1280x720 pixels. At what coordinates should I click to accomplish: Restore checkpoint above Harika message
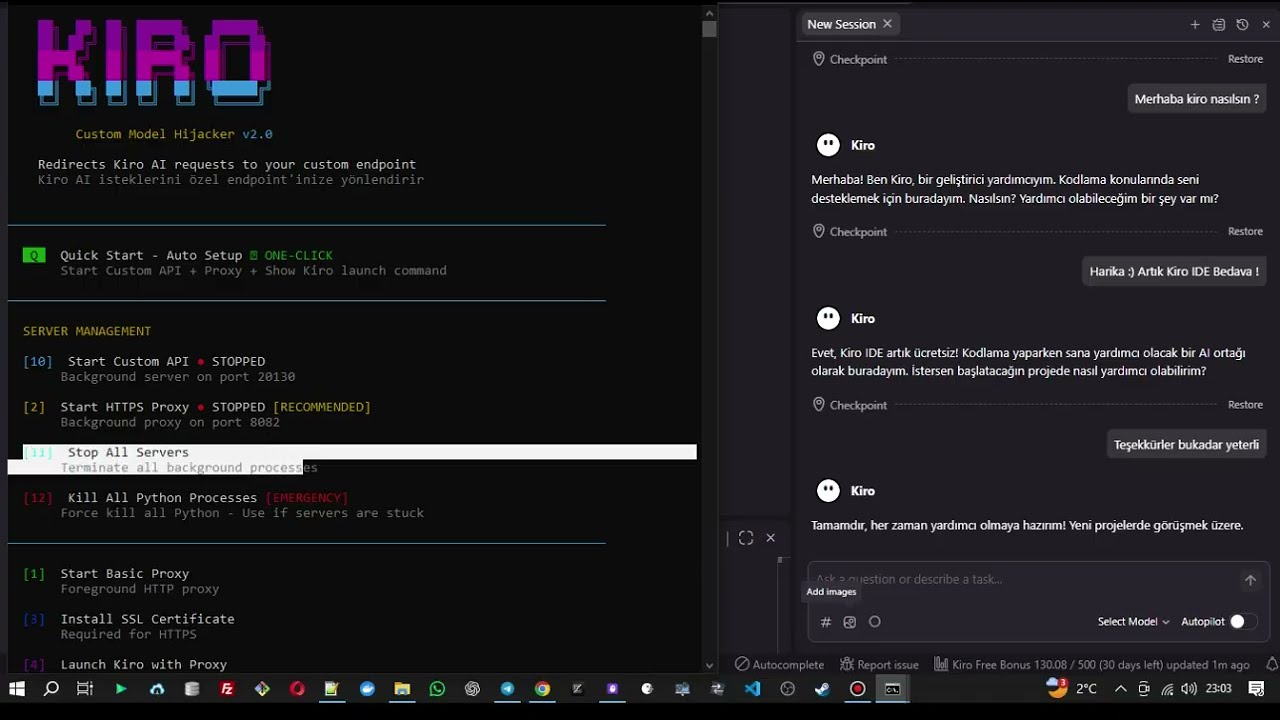1245,231
